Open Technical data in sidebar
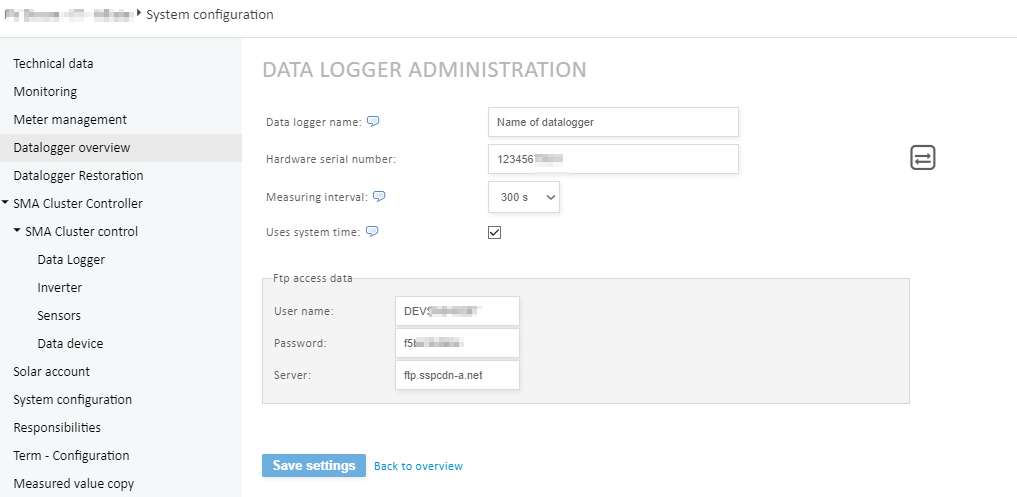1017x497 pixels. (x=53, y=63)
